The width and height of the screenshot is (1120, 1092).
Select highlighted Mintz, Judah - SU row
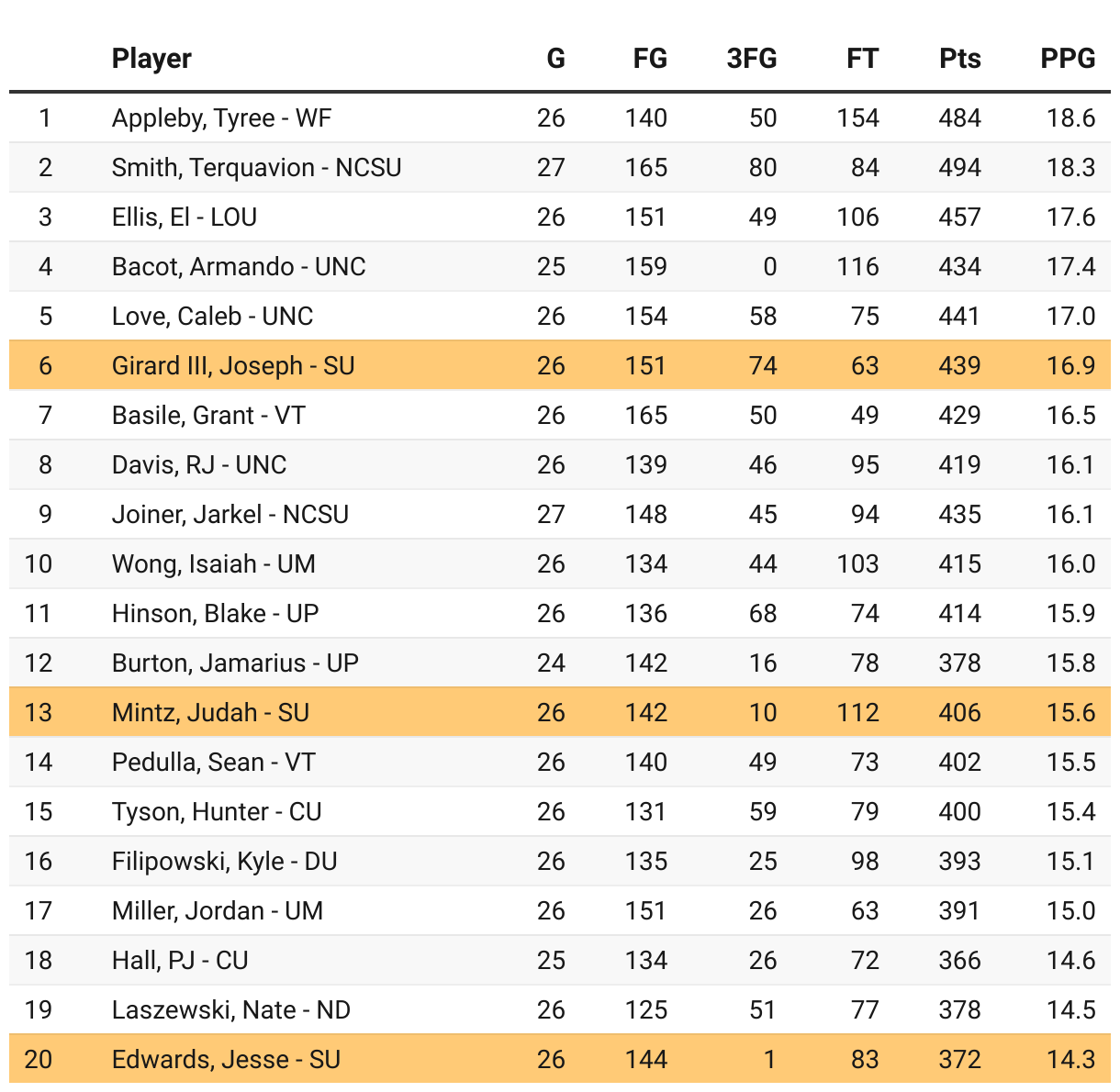[210, 713]
